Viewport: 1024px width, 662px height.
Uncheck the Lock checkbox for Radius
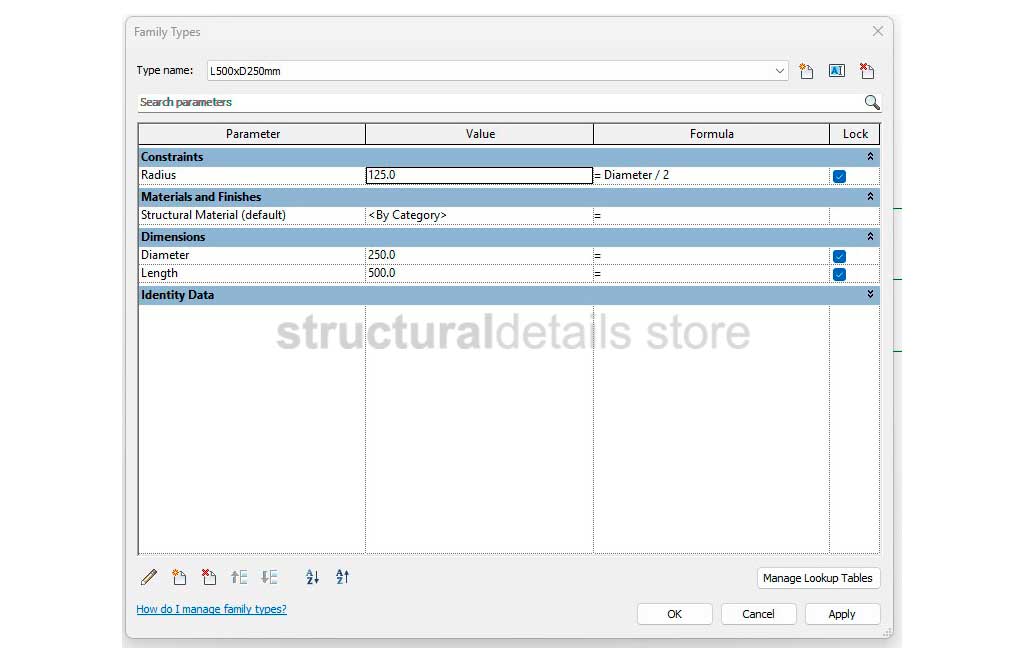coord(839,176)
